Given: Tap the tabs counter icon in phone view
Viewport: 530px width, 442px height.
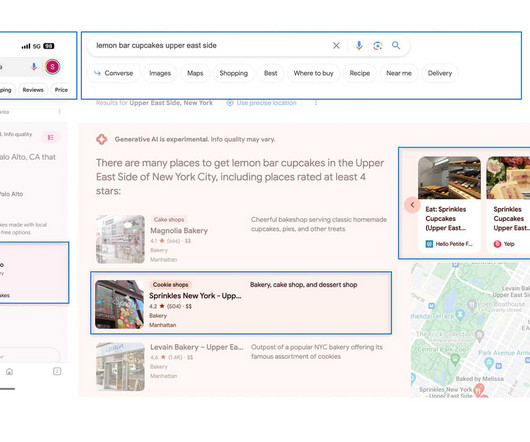Looking at the screenshot, I should pyautogui.click(x=57, y=372).
